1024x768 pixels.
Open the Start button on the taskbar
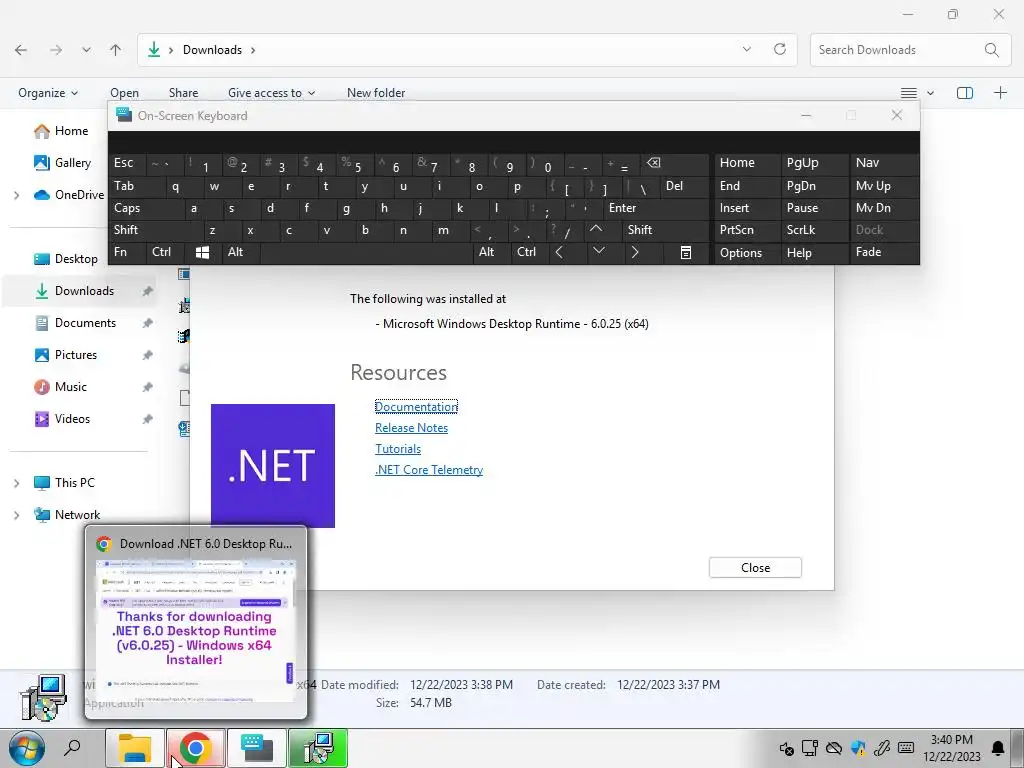tap(27, 748)
